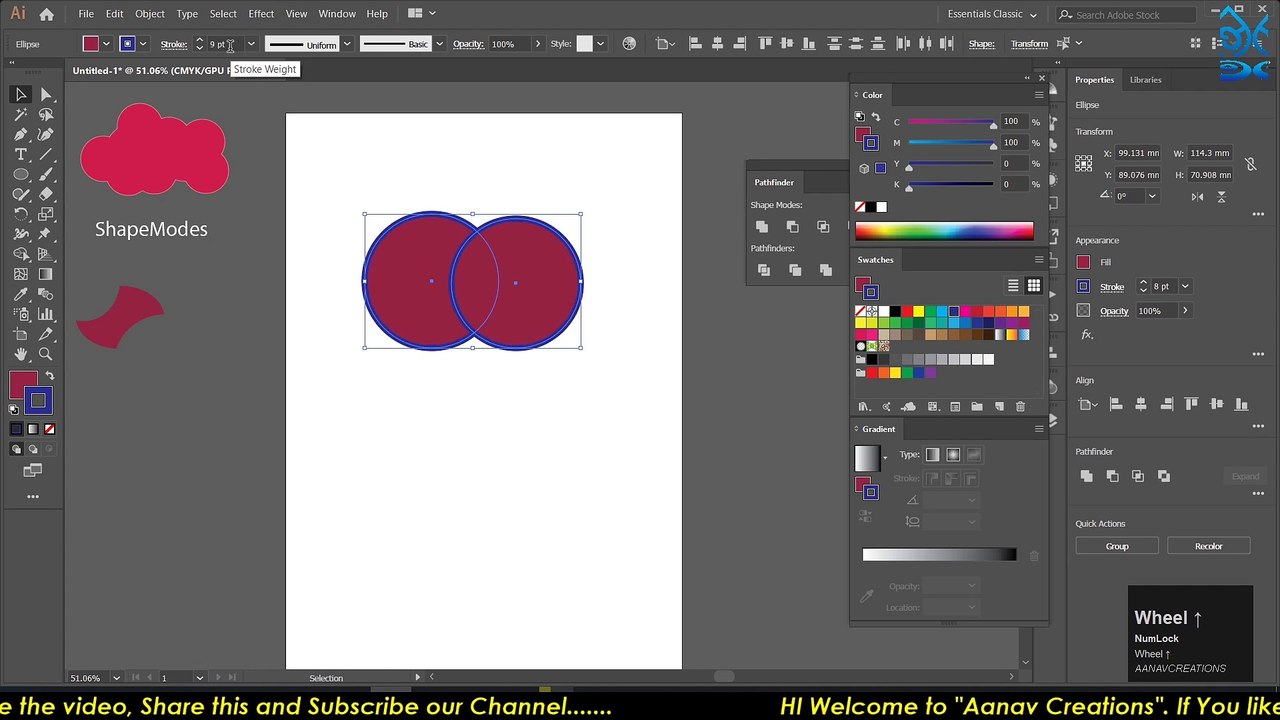Select the Paintbrush tool

coord(45,175)
